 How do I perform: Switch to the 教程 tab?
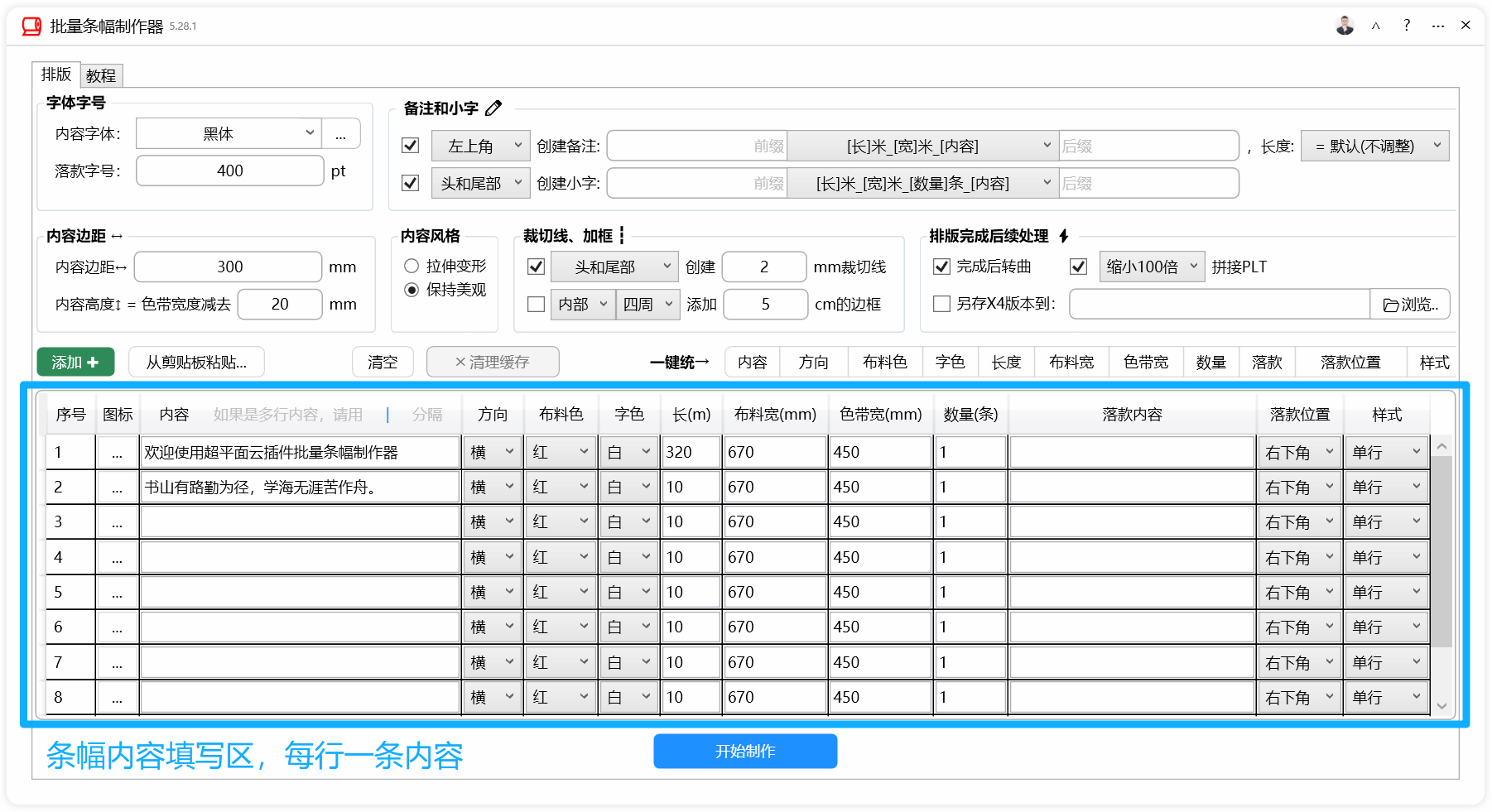tap(101, 75)
